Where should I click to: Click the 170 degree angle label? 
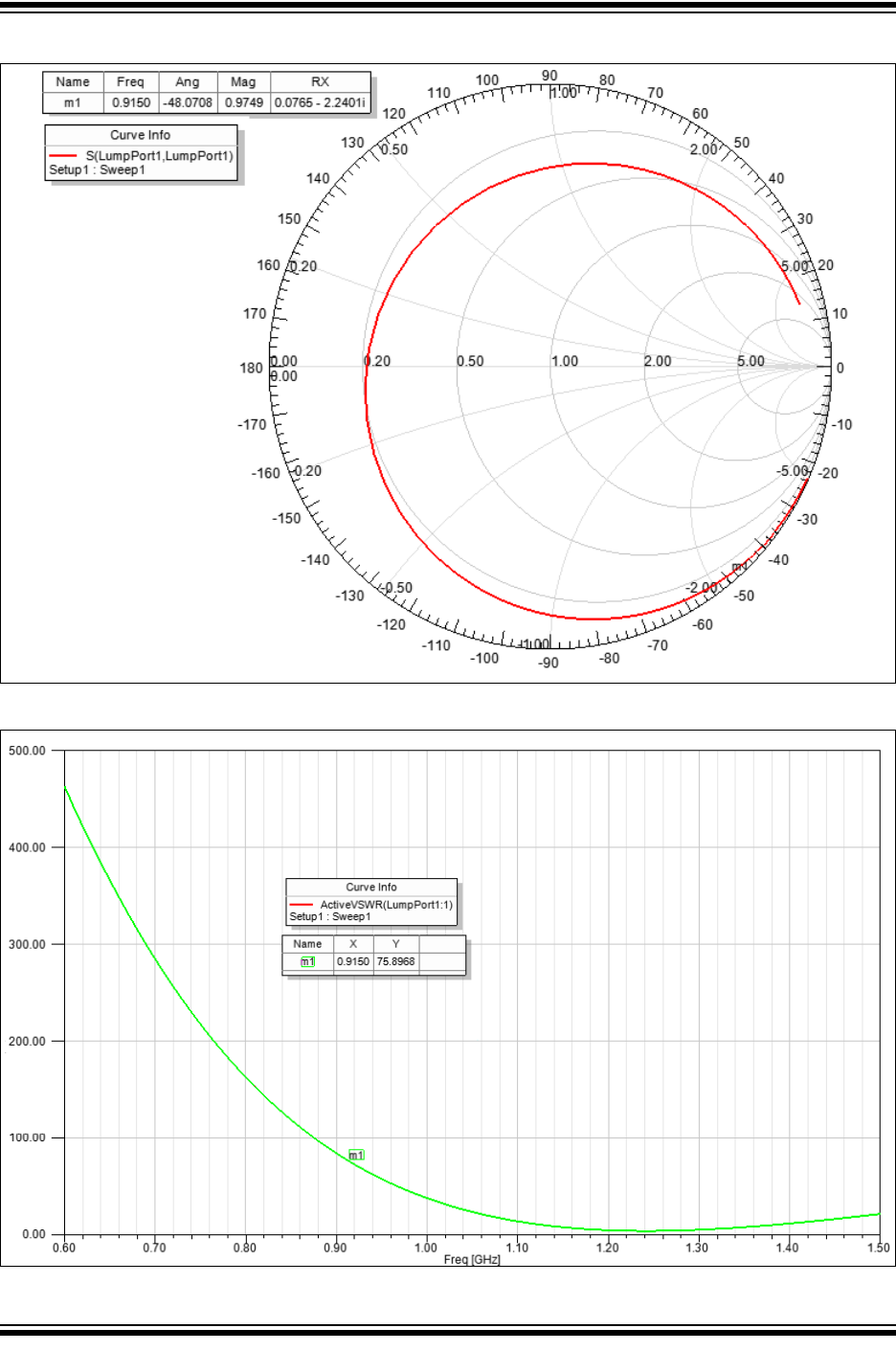[x=255, y=313]
